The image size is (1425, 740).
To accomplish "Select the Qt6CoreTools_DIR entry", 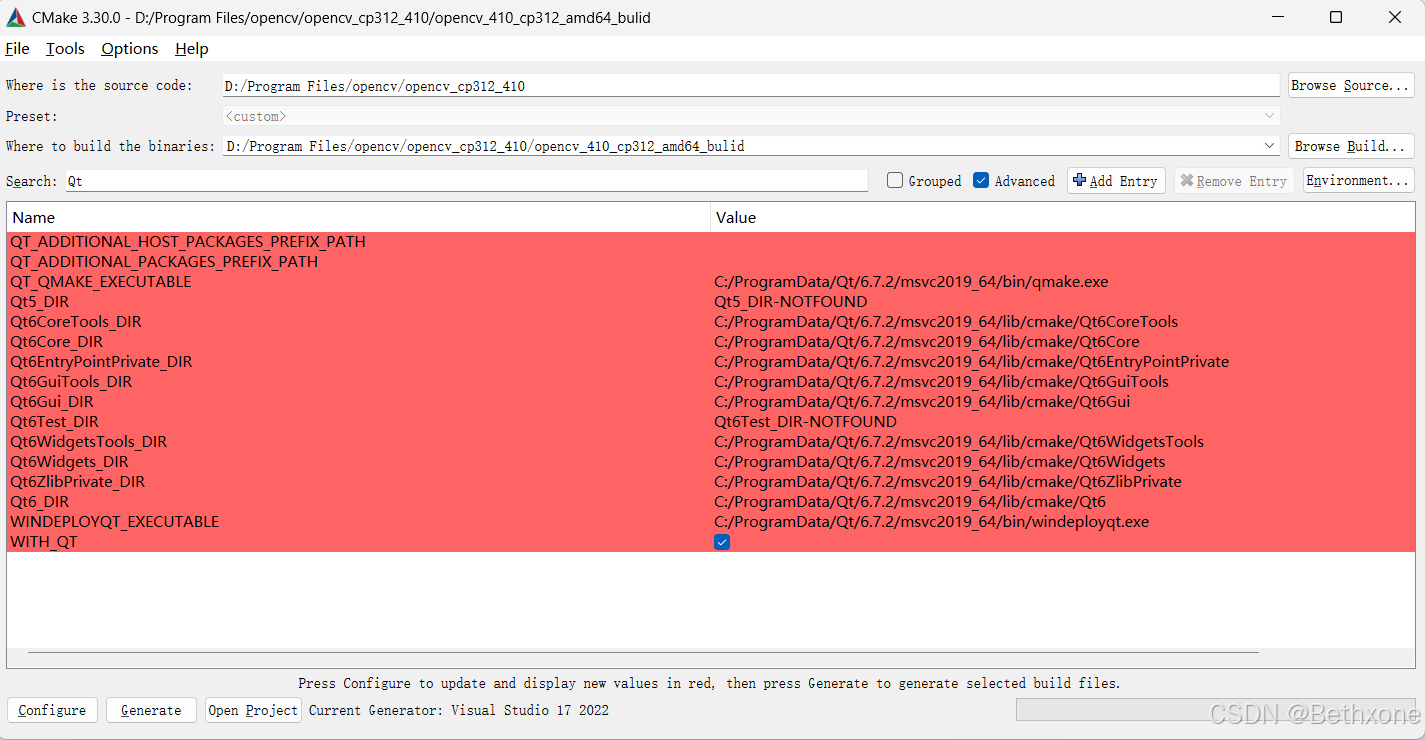I will tap(76, 322).
